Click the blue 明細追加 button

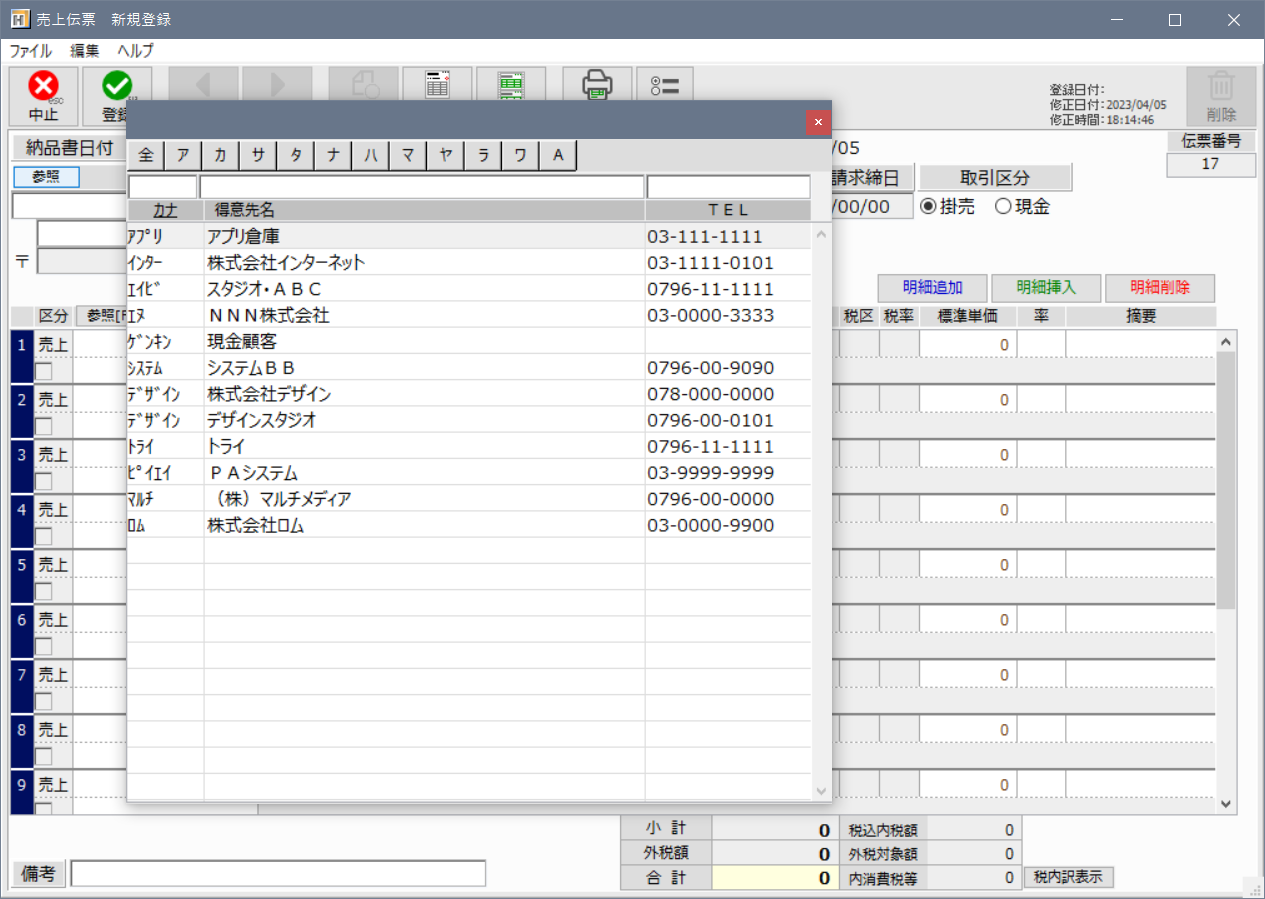[932, 288]
